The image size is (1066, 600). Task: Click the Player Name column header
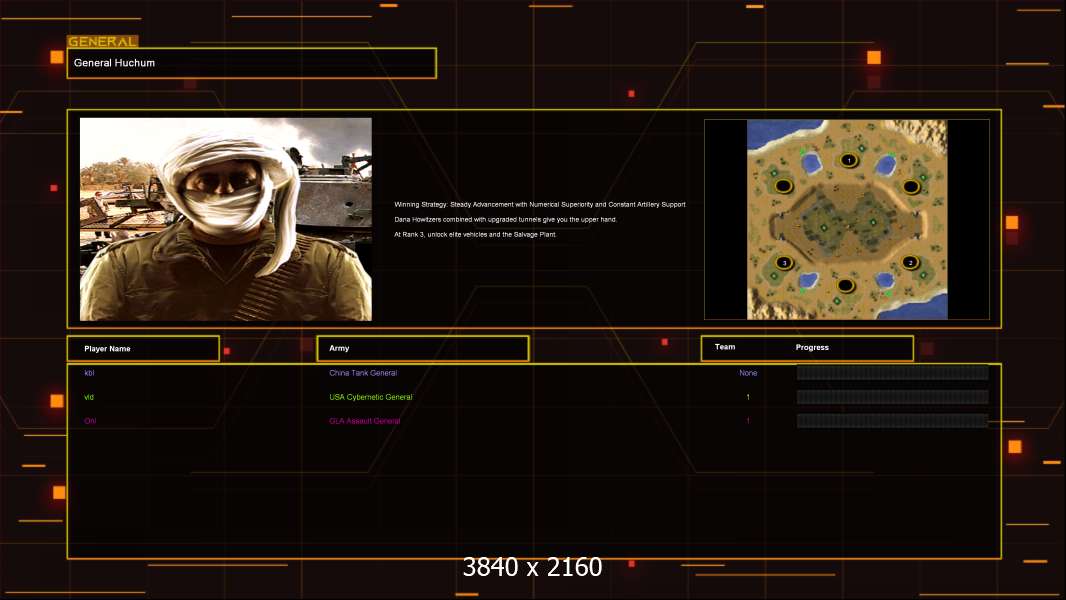pyautogui.click(x=143, y=349)
